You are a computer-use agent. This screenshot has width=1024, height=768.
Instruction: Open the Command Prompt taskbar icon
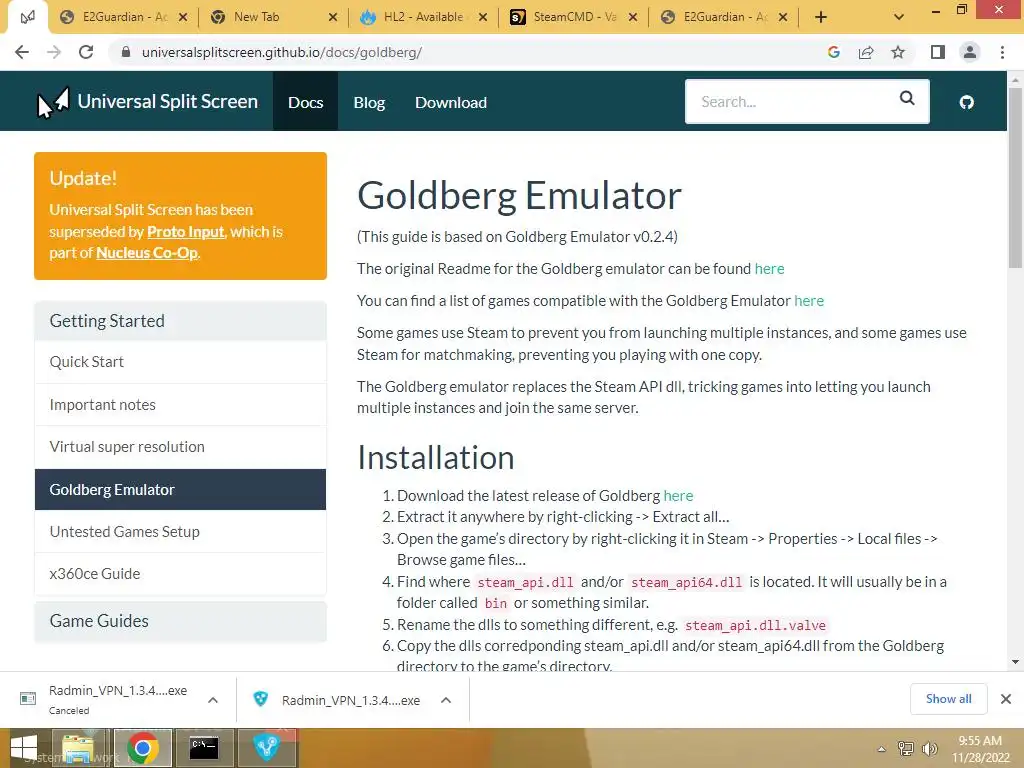tap(204, 748)
